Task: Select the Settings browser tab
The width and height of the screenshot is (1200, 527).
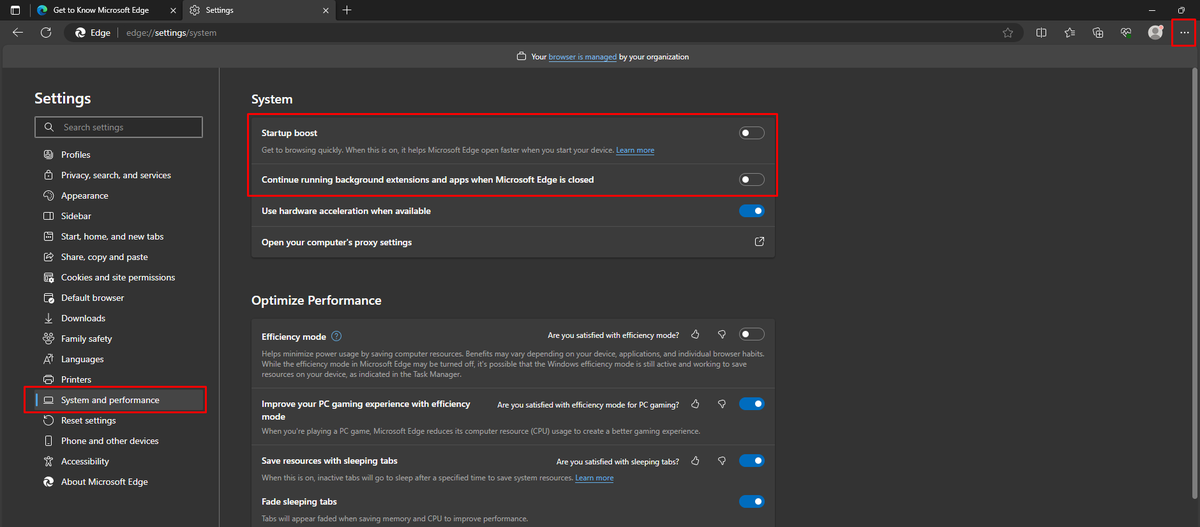Action: click(258, 10)
